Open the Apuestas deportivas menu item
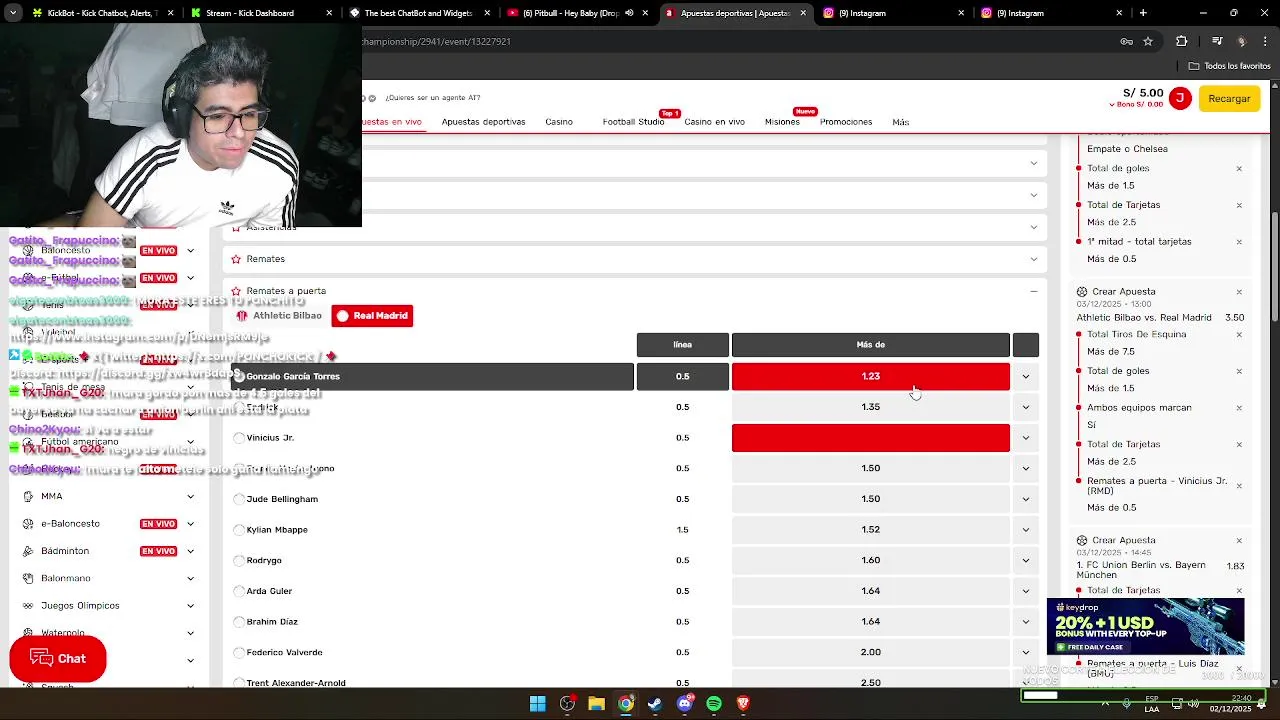 483,122
